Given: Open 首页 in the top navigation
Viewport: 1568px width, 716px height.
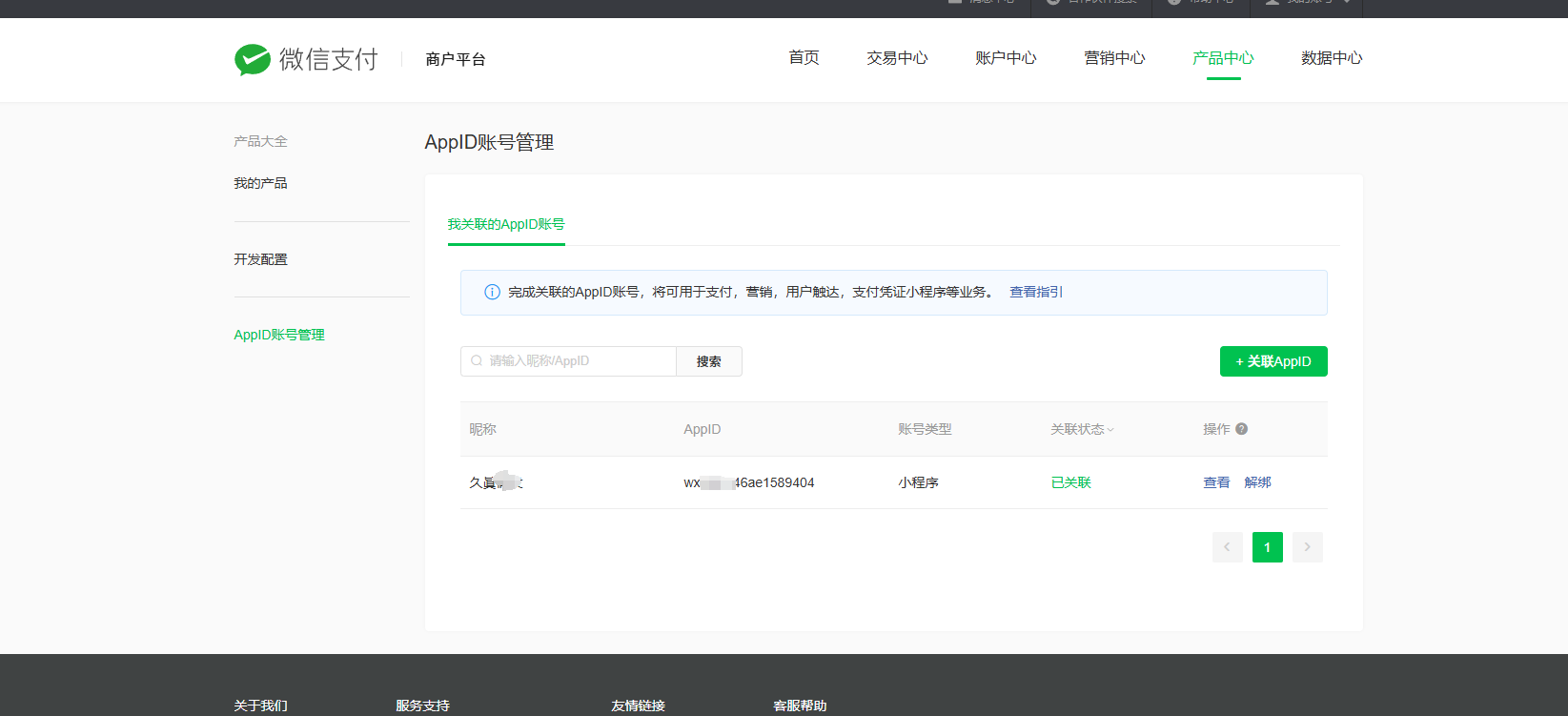Looking at the screenshot, I should point(804,58).
